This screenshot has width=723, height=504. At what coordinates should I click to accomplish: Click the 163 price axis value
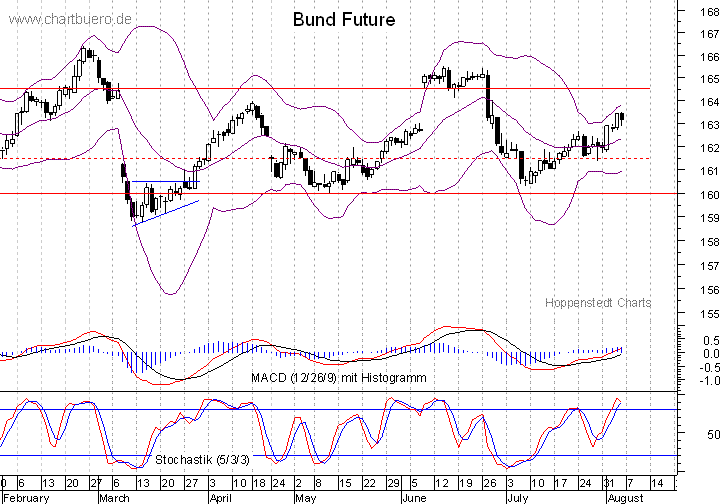pos(709,125)
